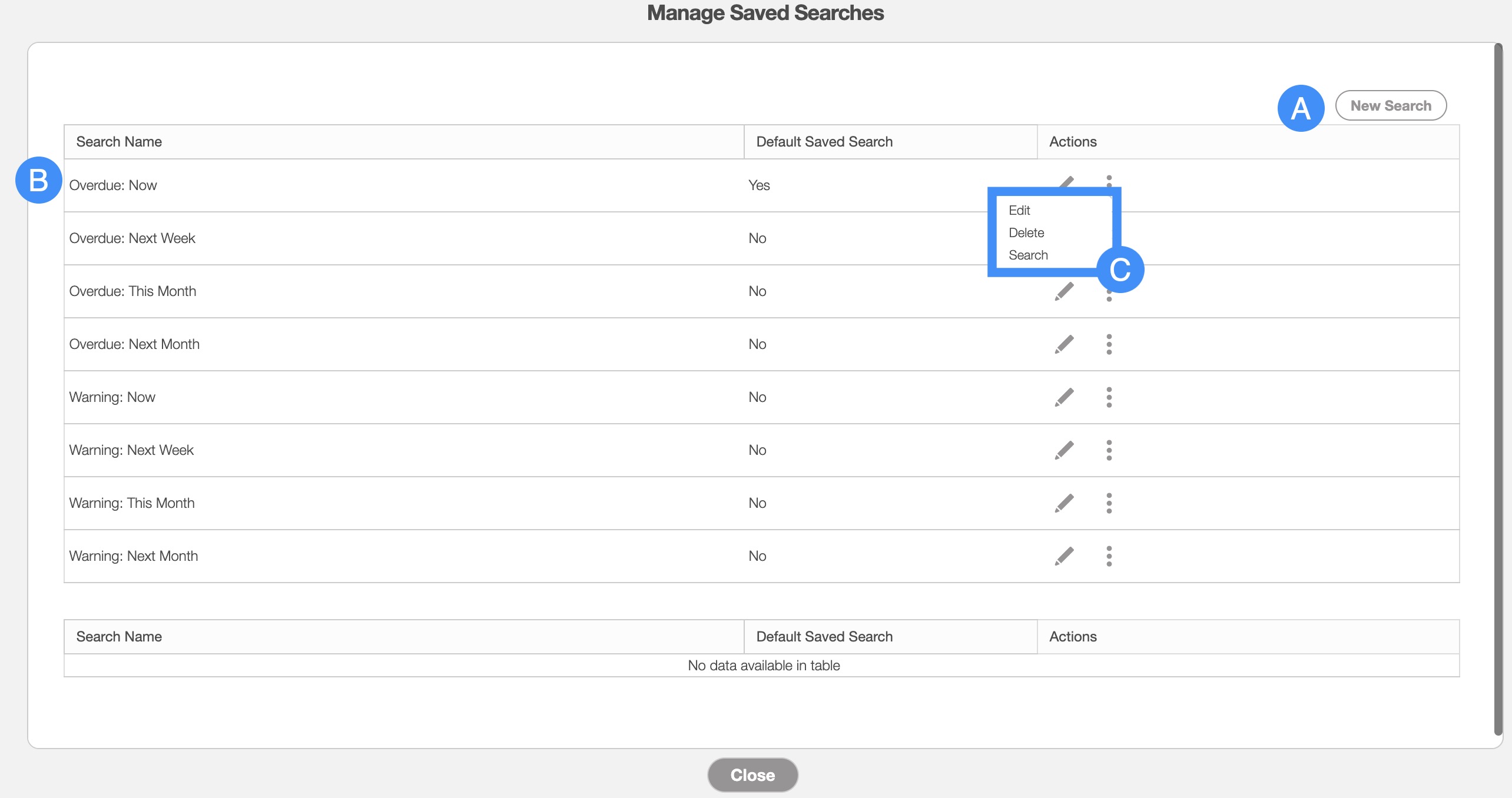Screen dimensions: 1512x798
Task: Click the Default Saved Search header in the top table
Action: click(x=824, y=142)
